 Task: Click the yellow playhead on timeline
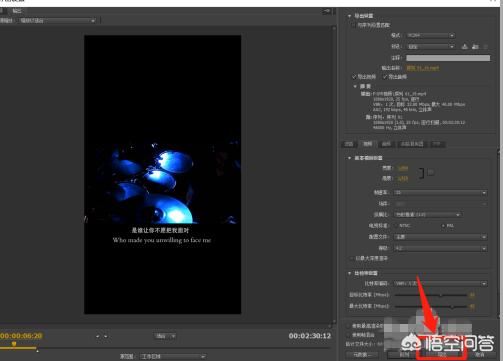(x=14, y=343)
